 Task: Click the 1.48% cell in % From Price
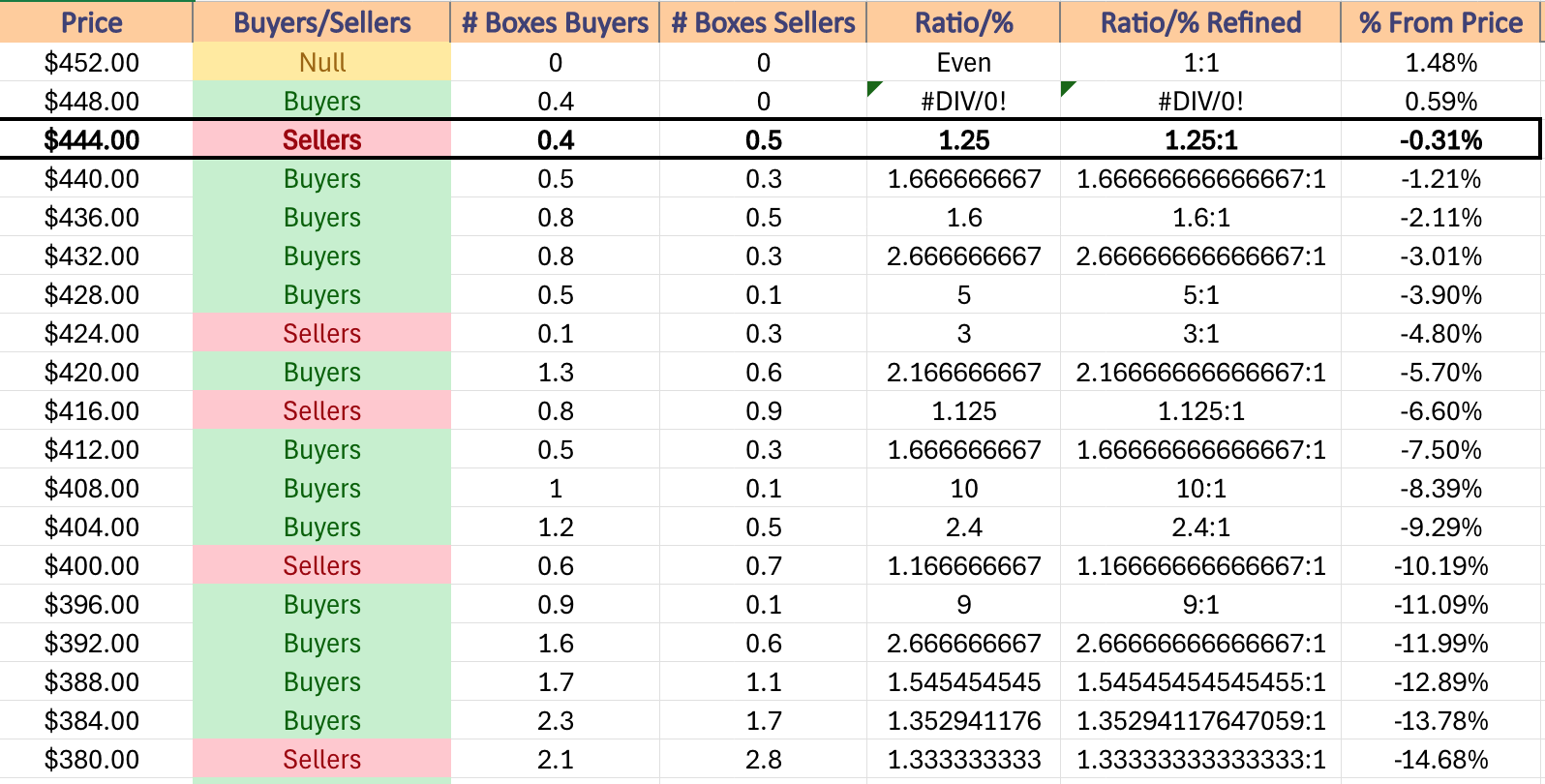click(x=1440, y=62)
